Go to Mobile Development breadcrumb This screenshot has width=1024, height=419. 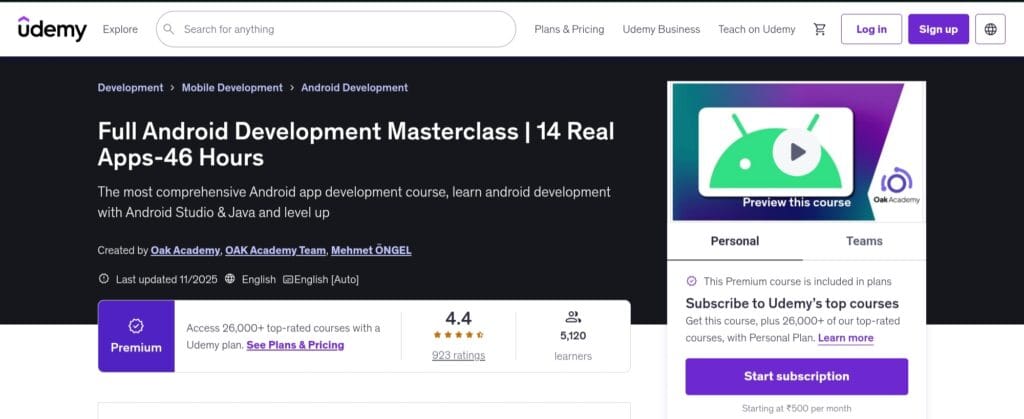(232, 87)
